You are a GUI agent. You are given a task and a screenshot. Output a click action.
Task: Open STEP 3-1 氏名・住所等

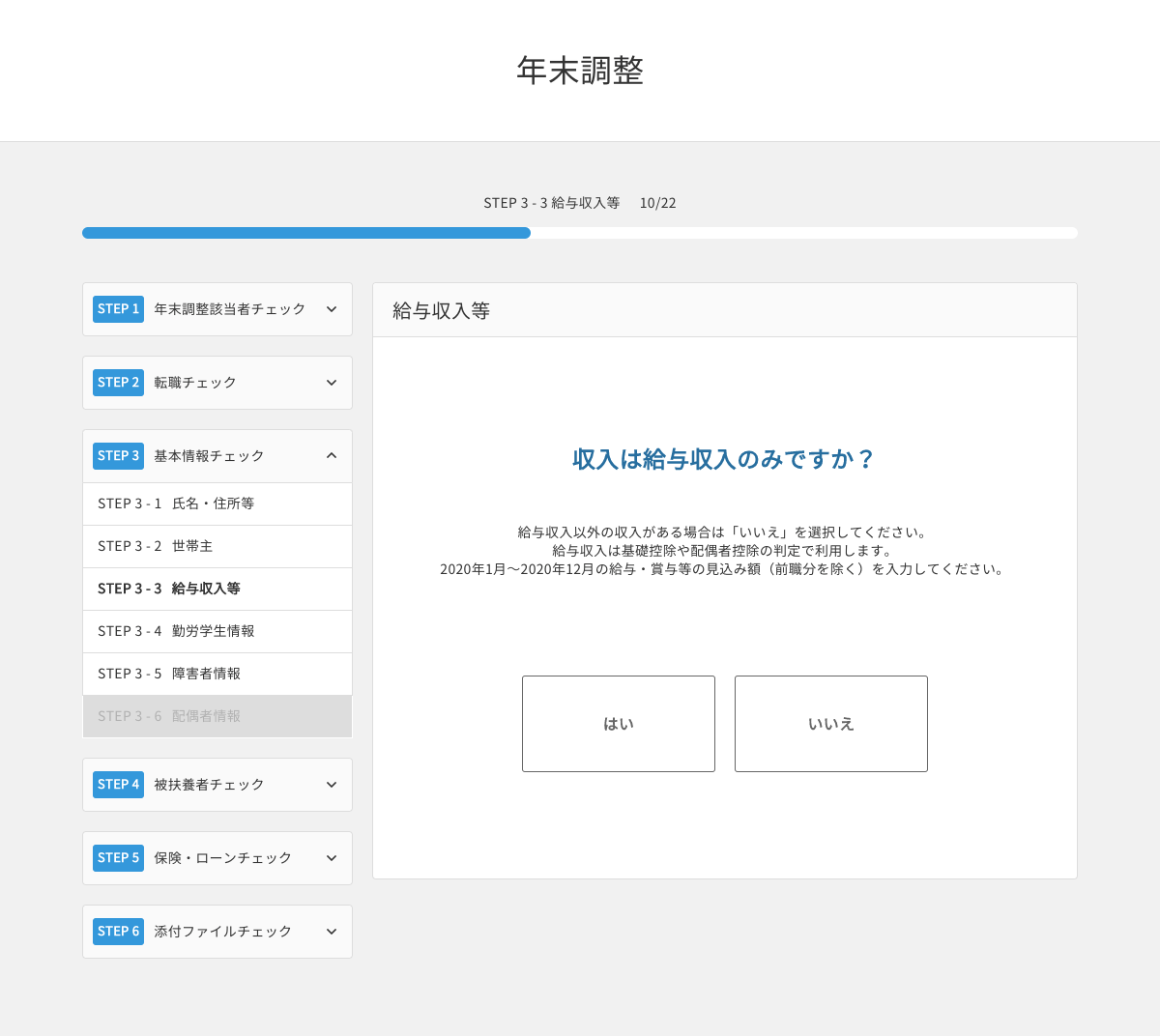[x=217, y=504]
